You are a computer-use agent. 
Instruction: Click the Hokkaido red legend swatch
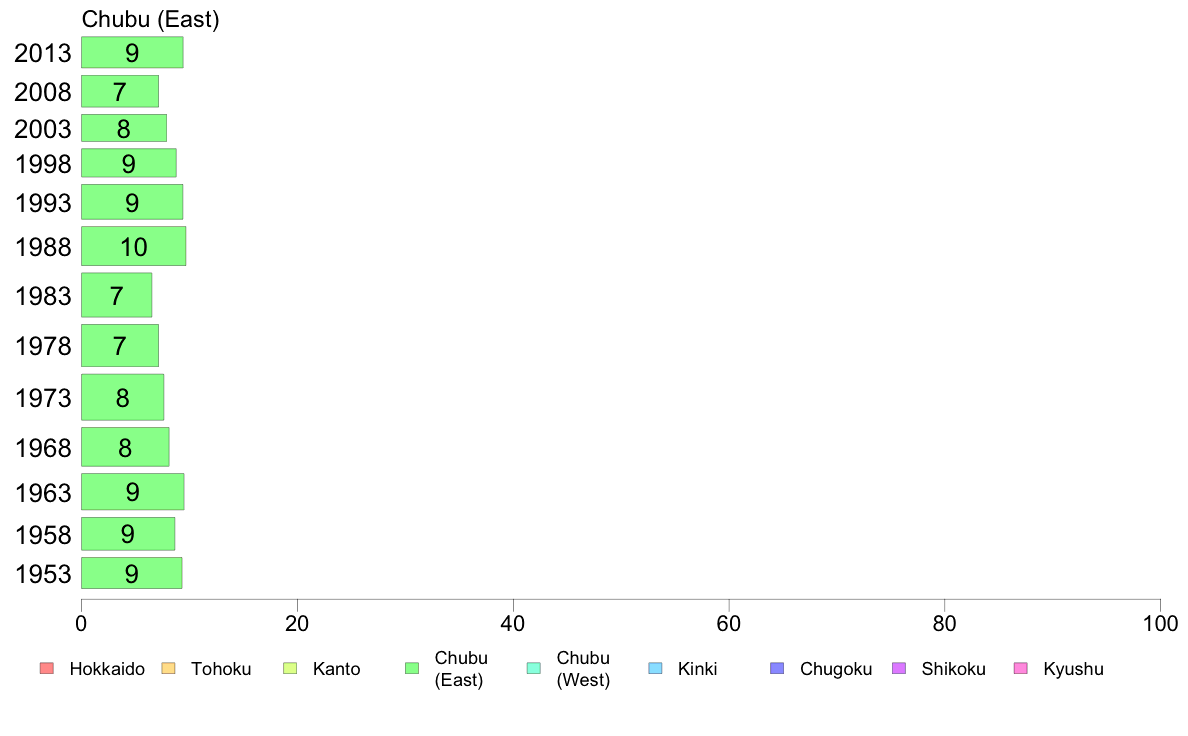click(x=47, y=669)
